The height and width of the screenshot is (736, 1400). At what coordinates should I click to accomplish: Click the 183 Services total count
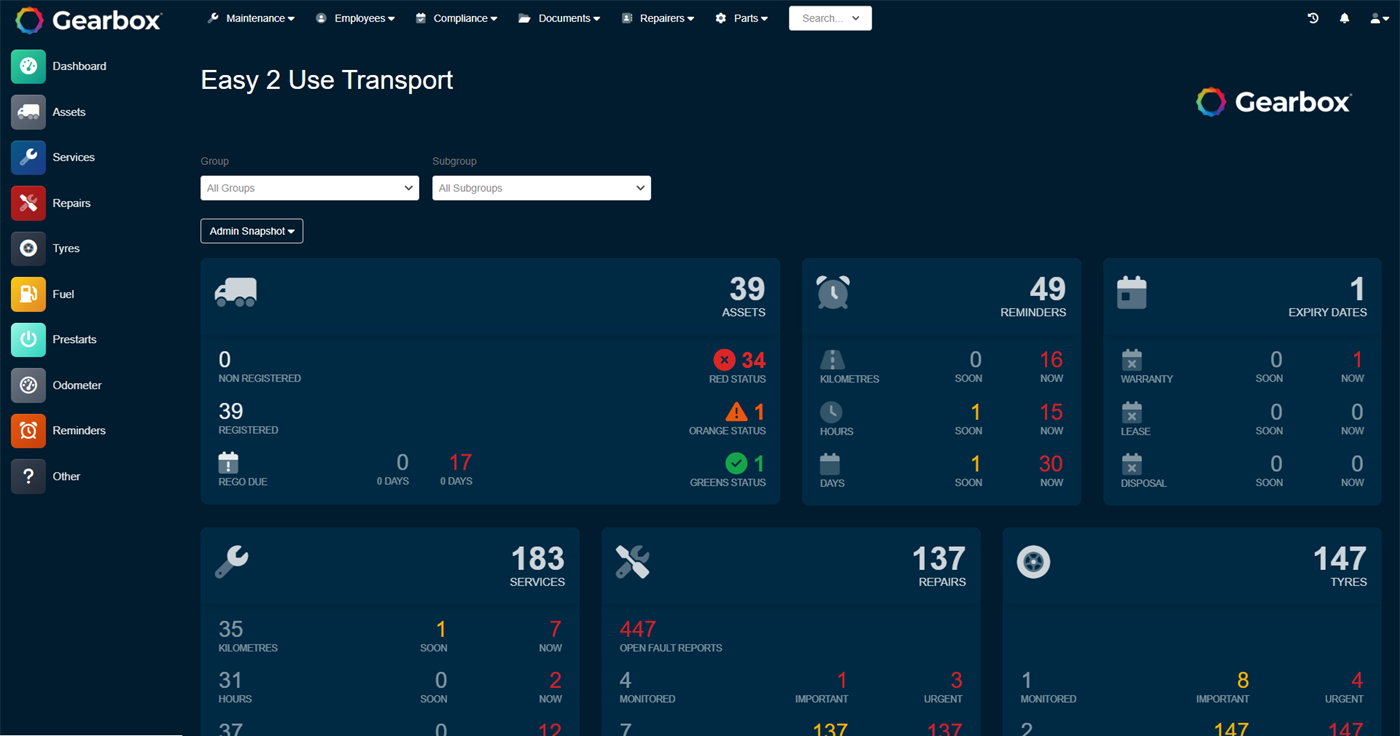pyautogui.click(x=538, y=558)
